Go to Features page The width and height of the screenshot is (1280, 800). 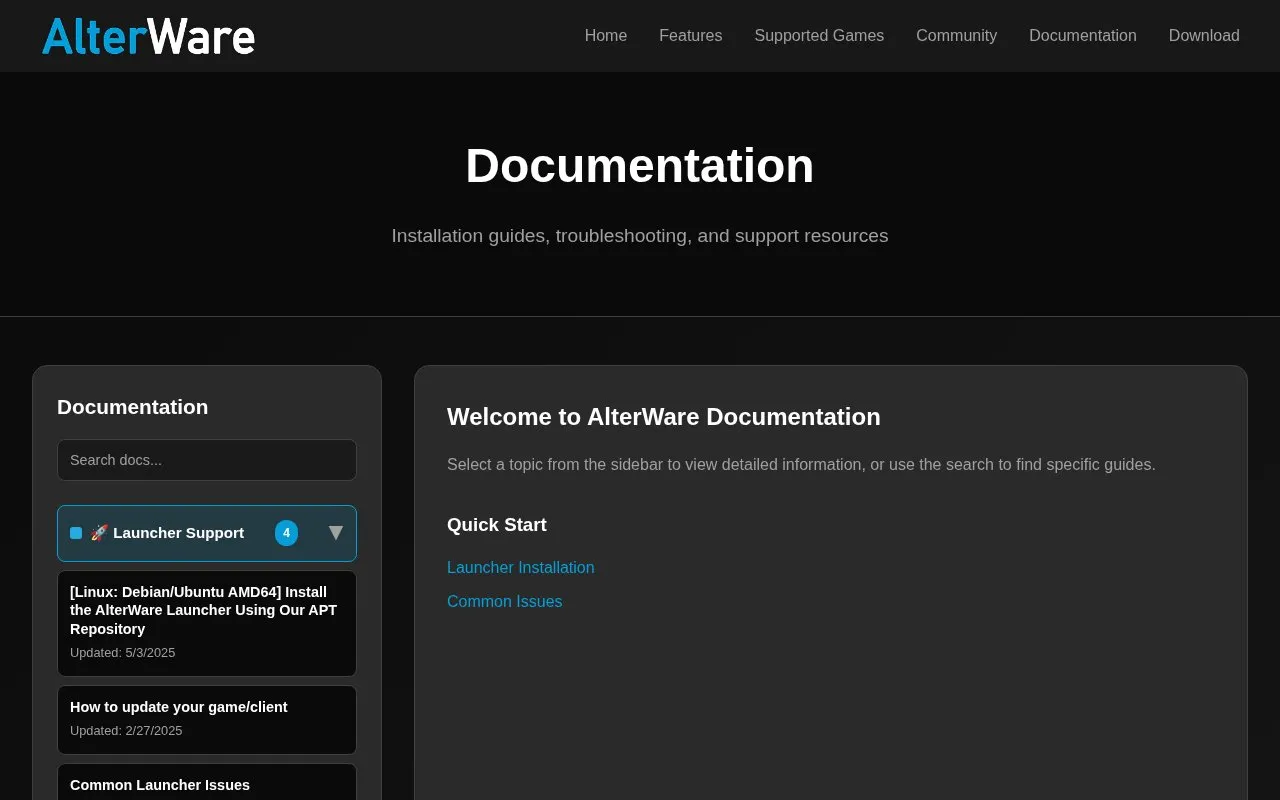coord(690,36)
